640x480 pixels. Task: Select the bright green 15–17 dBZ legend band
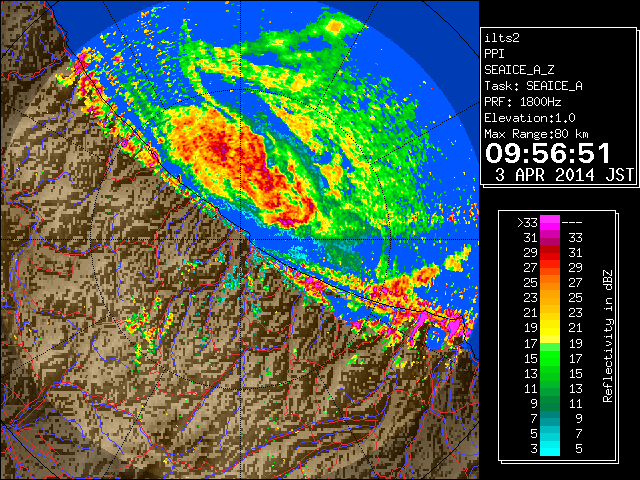coord(550,358)
